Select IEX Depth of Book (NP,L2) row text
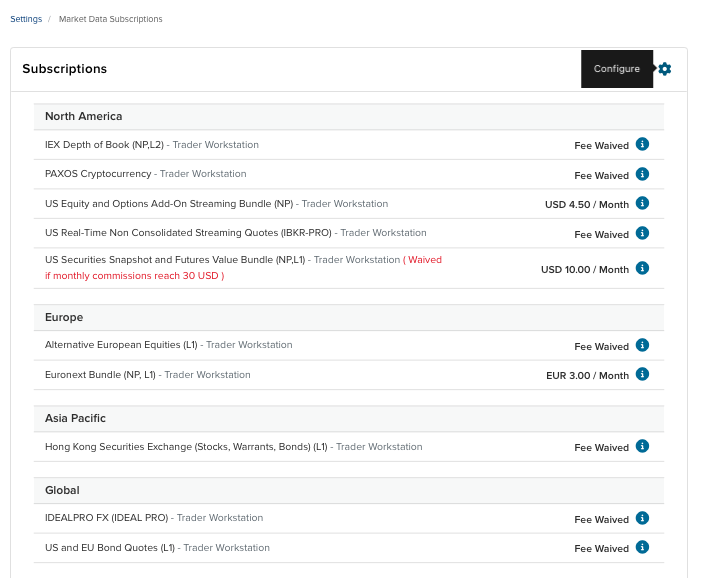 click(x=104, y=145)
